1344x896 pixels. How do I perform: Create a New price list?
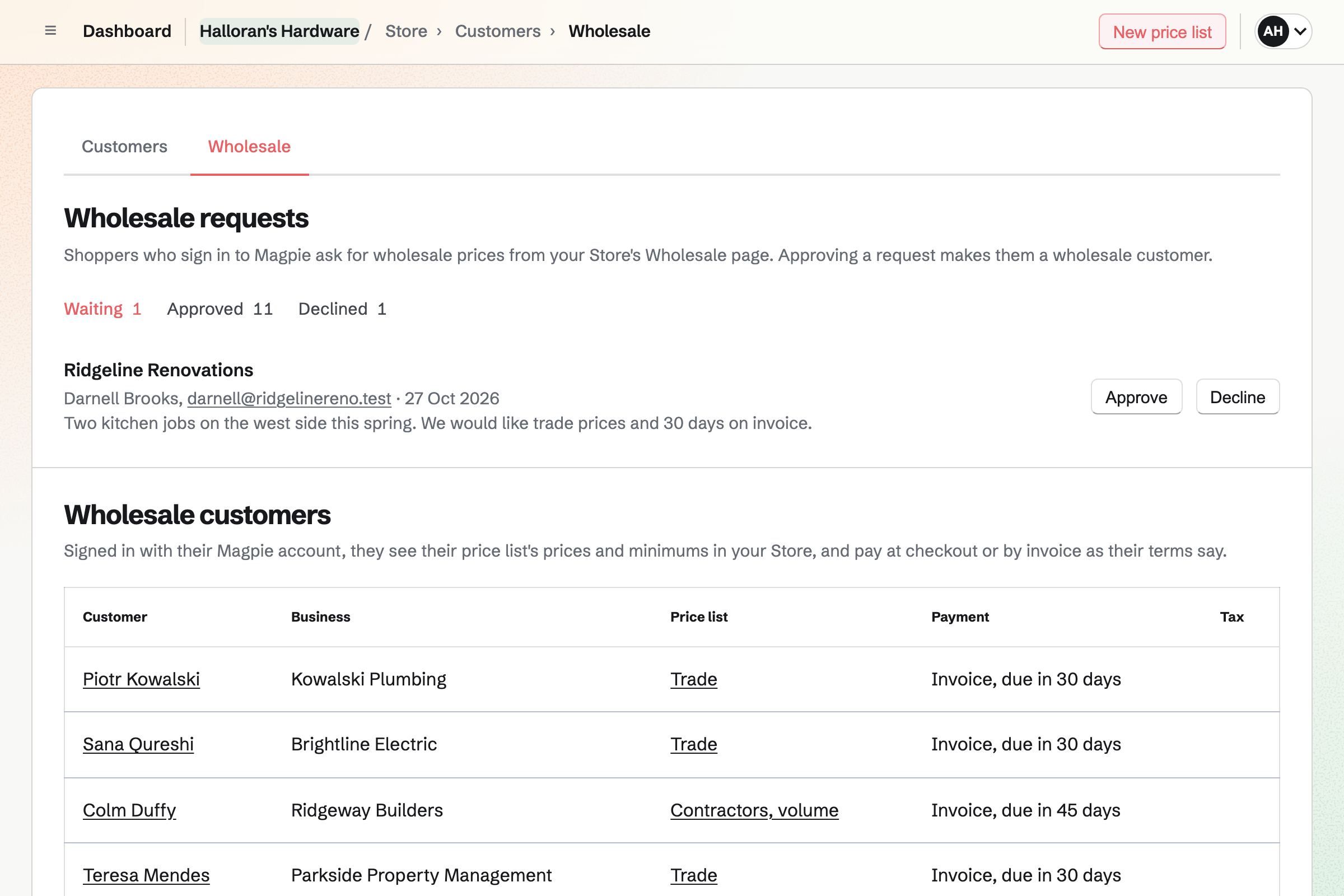click(1163, 32)
